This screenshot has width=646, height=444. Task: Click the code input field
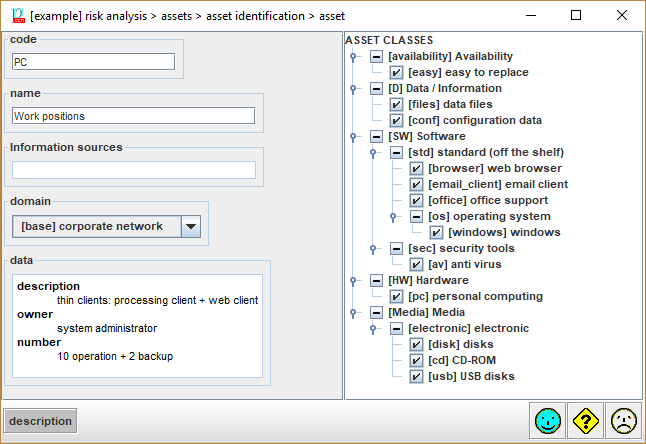tap(93, 62)
